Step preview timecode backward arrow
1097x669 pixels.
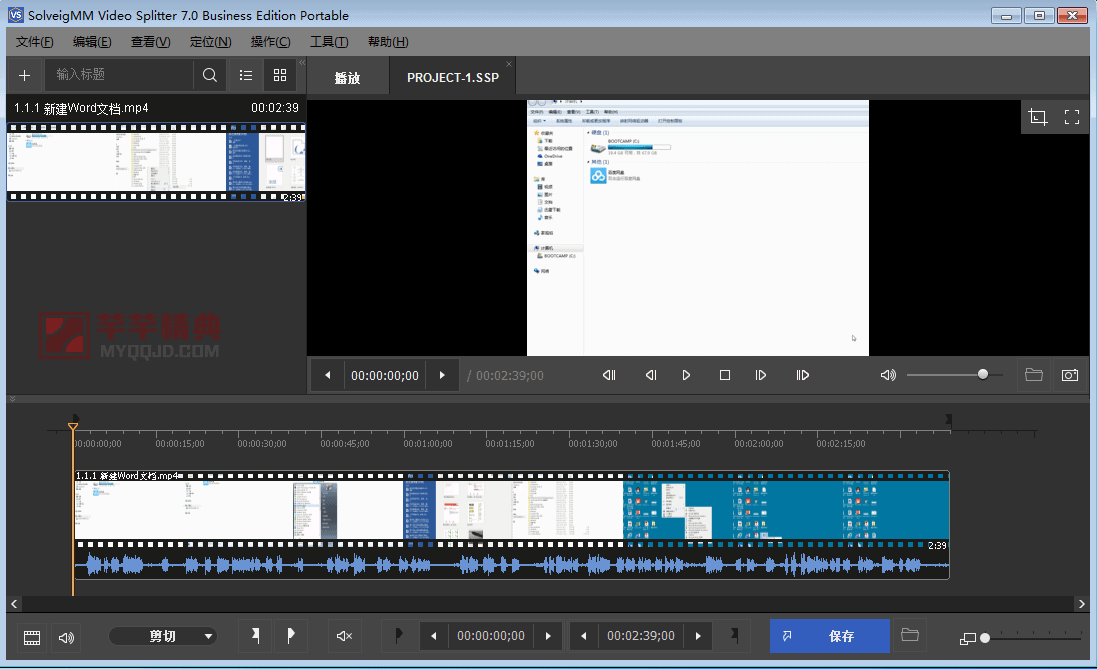coord(327,375)
